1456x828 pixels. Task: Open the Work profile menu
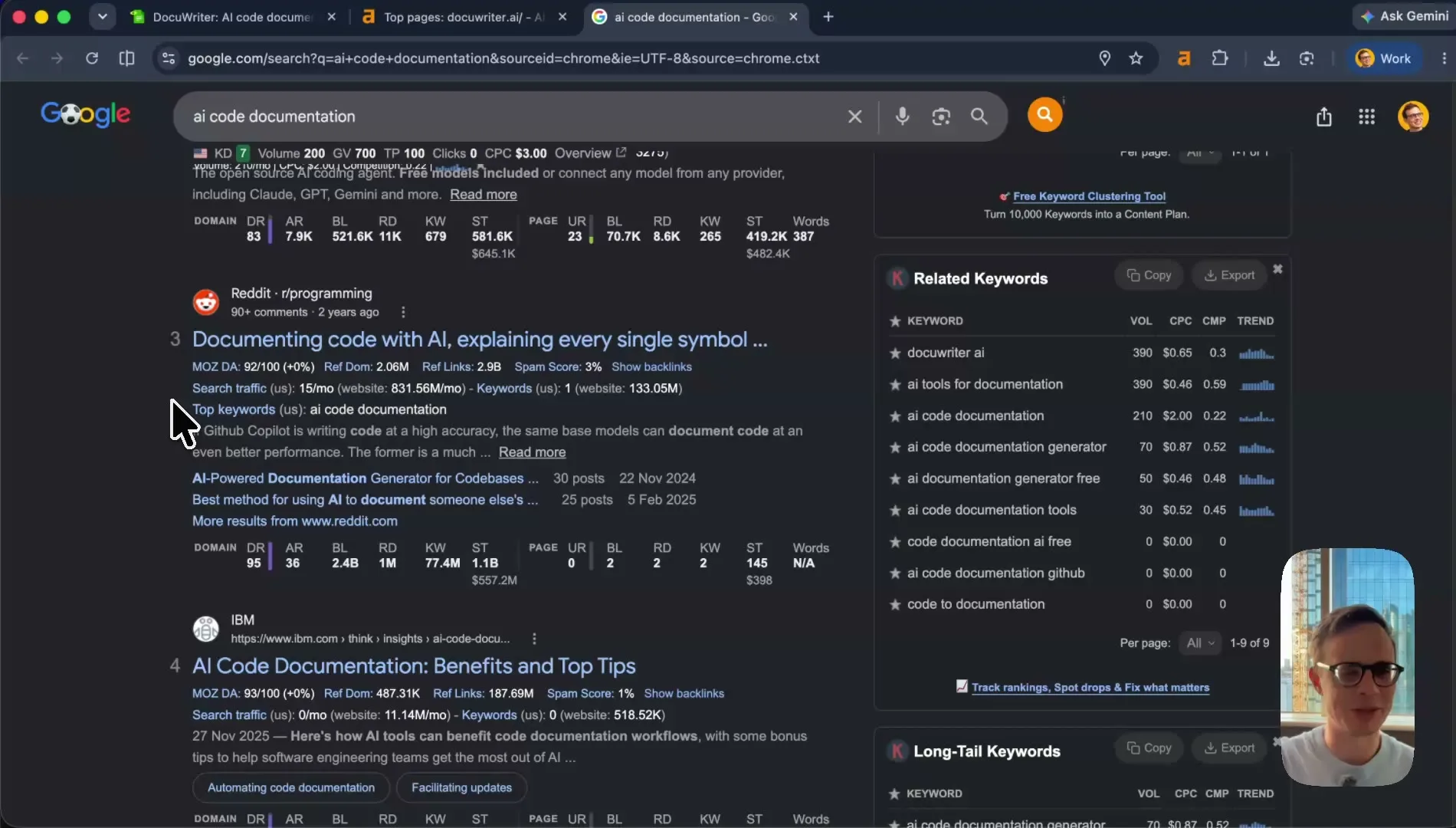[1383, 58]
